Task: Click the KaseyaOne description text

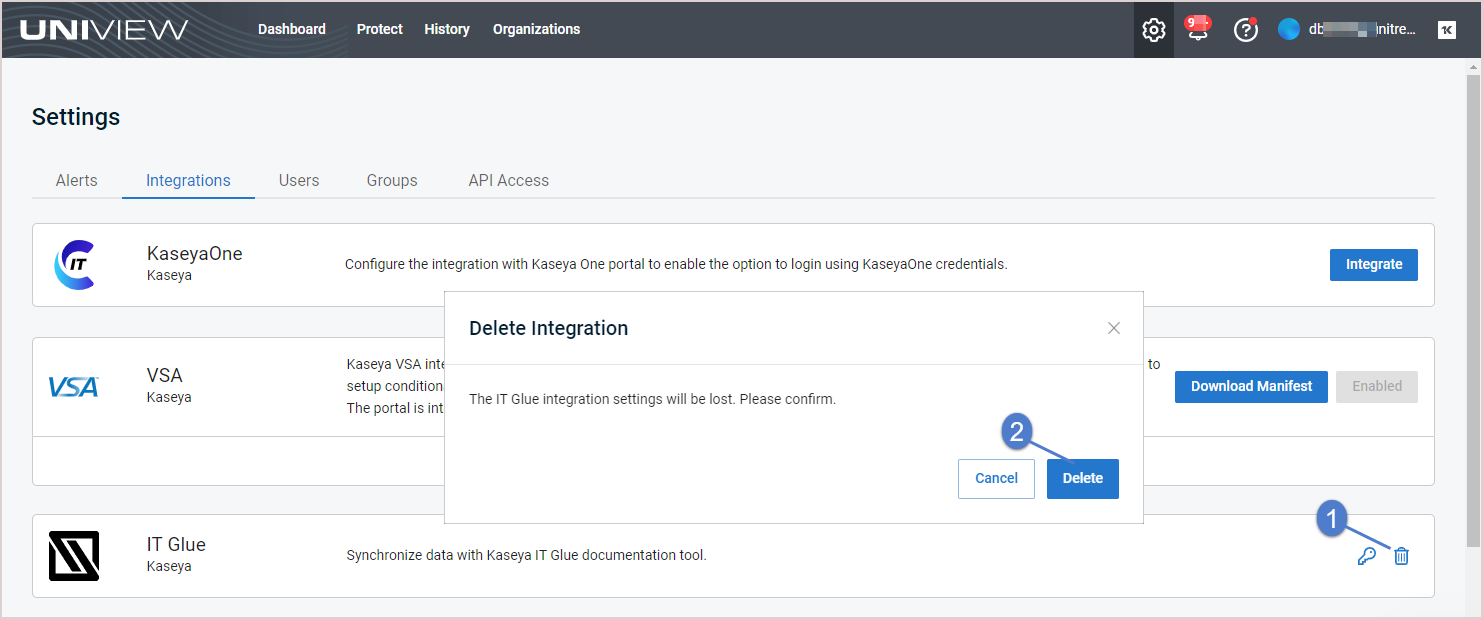Action: click(676, 265)
